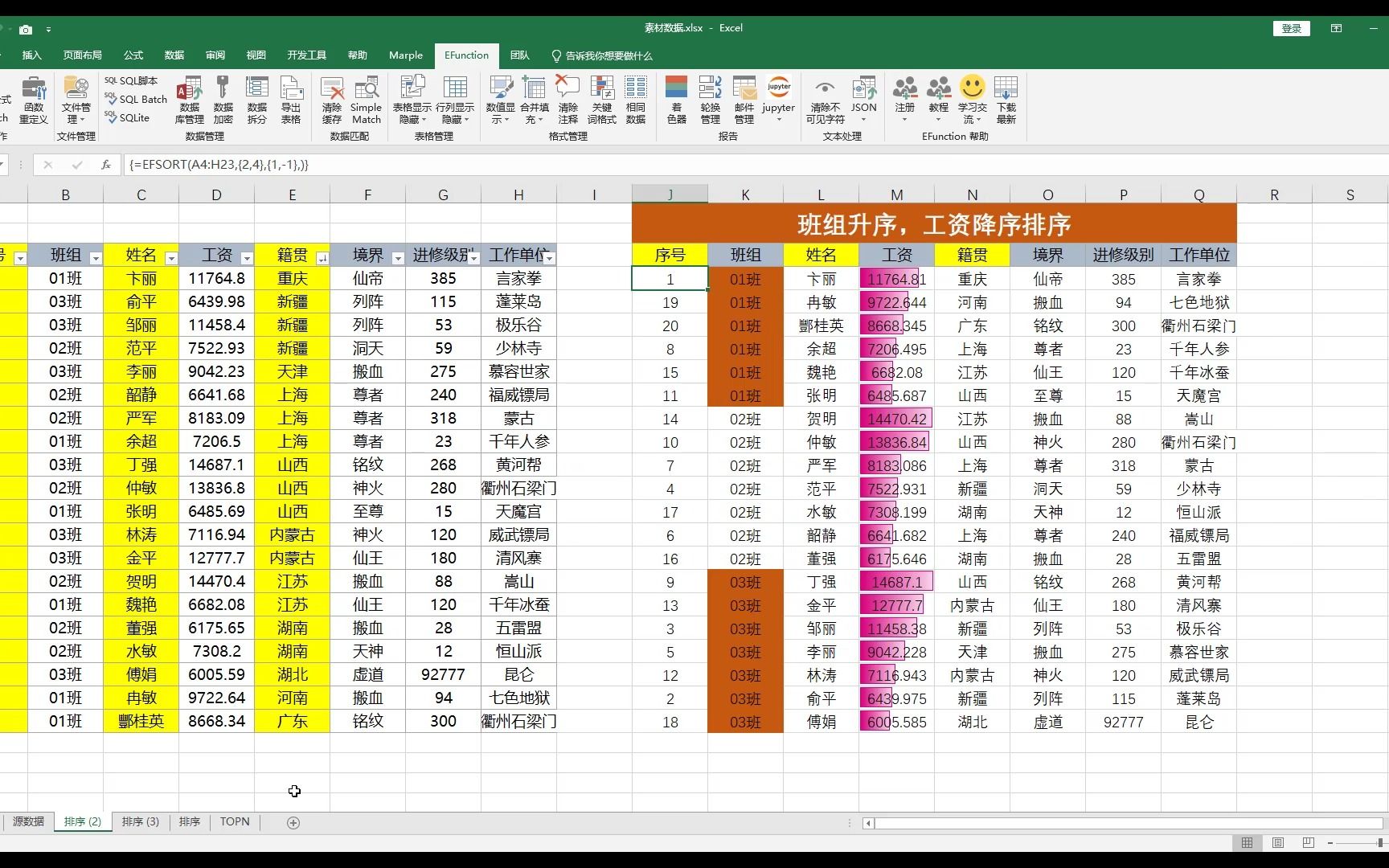Open the 插入 ribbon tab
Viewport: 1389px width, 868px height.
(31, 55)
